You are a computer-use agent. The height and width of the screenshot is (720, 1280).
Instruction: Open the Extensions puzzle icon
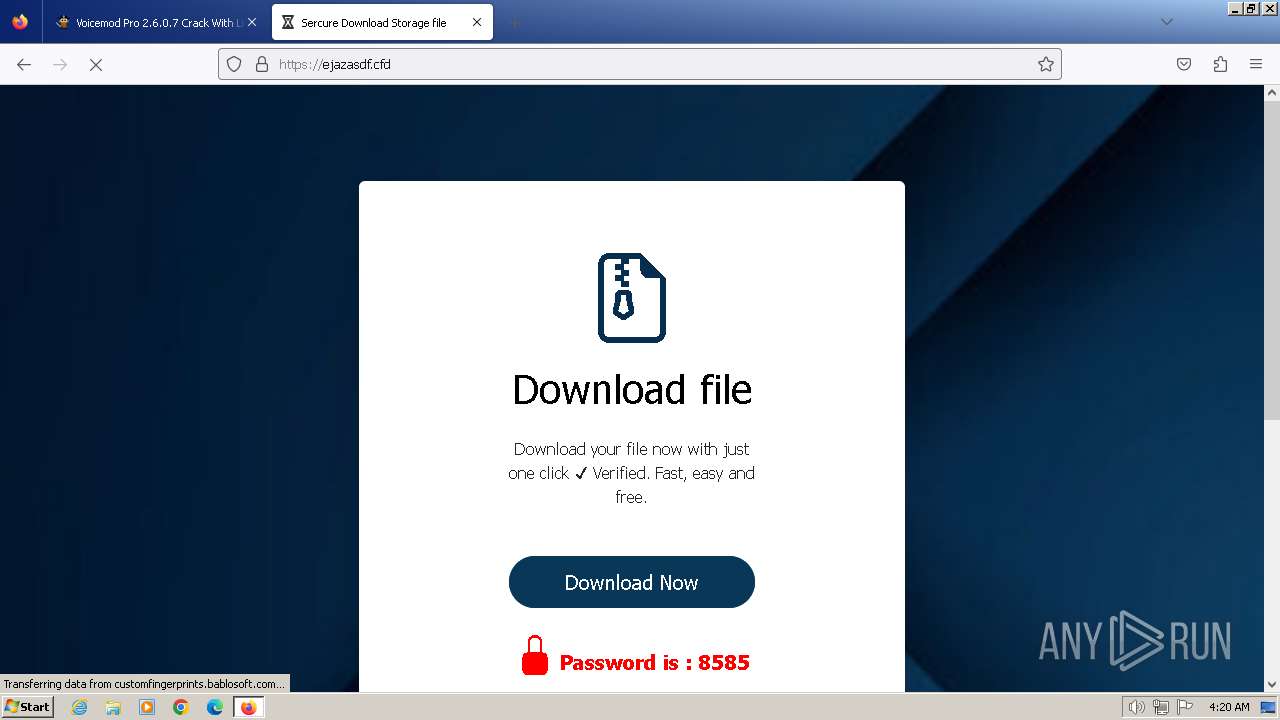pos(1220,64)
